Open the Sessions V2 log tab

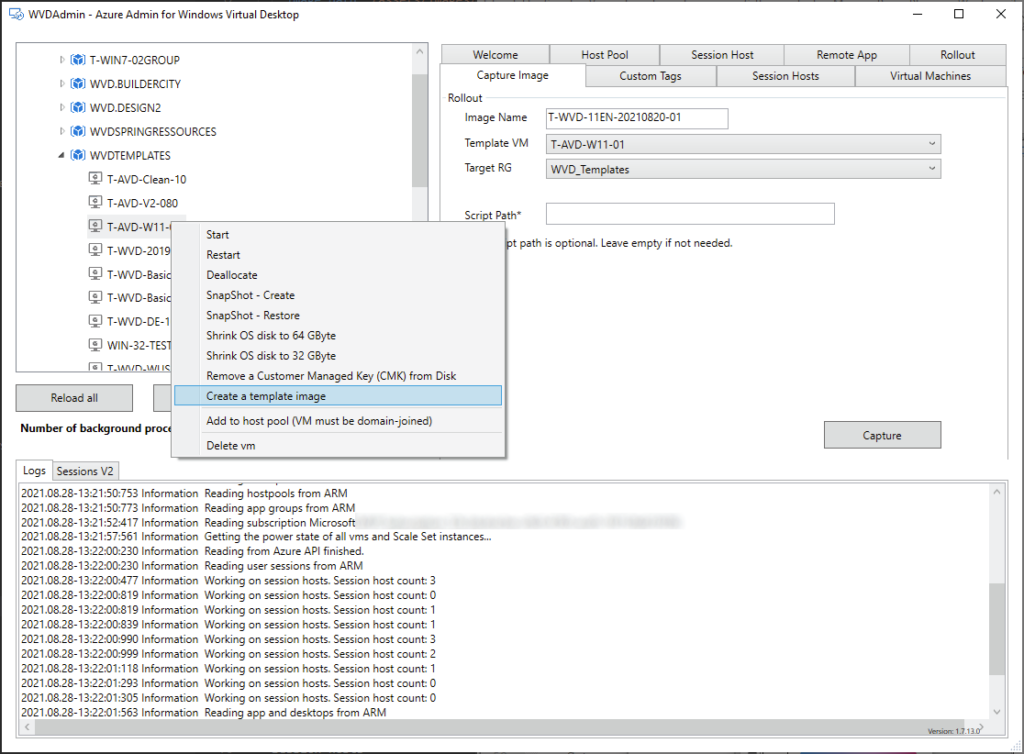point(85,471)
